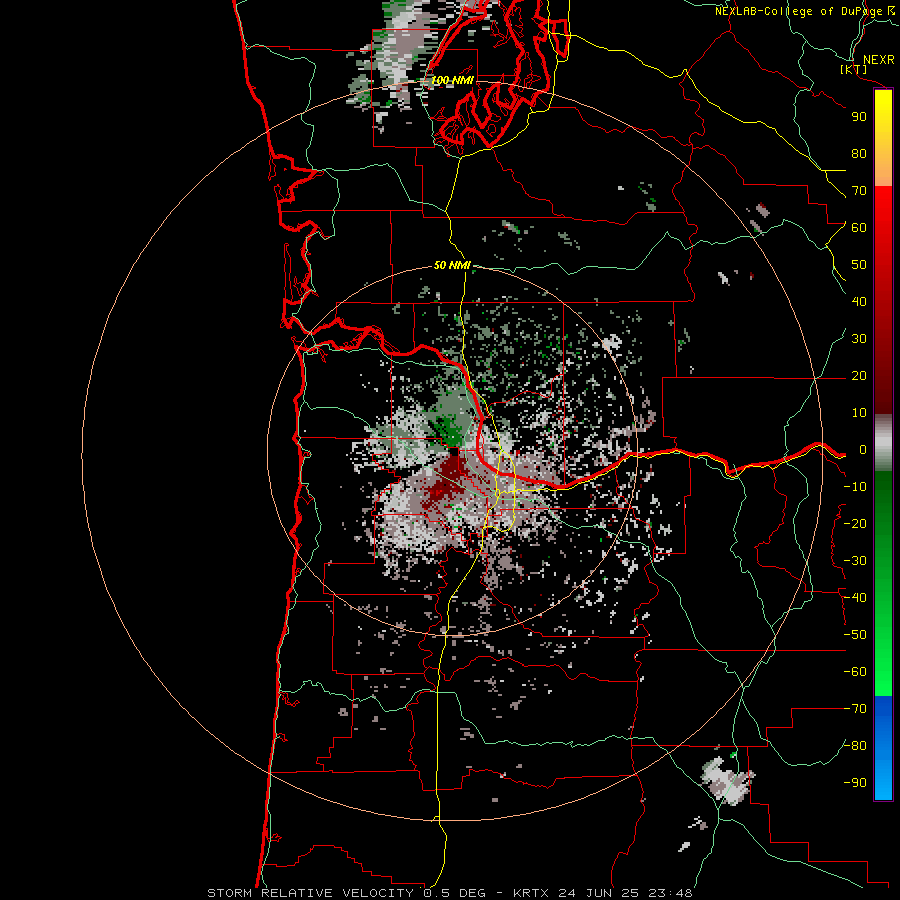Select the positive 80 knot scale label
This screenshot has height=900, width=900.
pyautogui.click(x=859, y=154)
